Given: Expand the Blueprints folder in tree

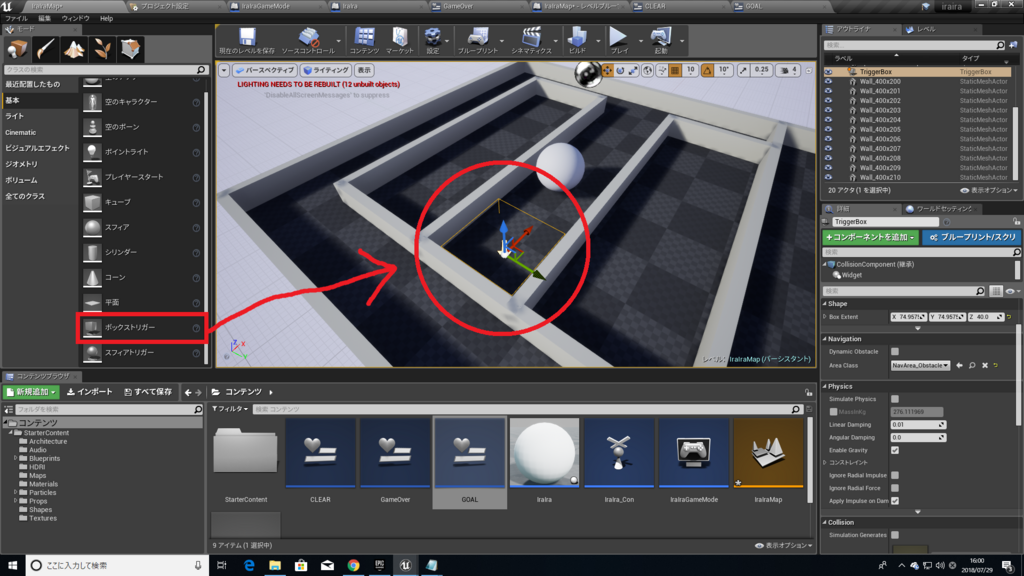Looking at the screenshot, I should pos(16,458).
